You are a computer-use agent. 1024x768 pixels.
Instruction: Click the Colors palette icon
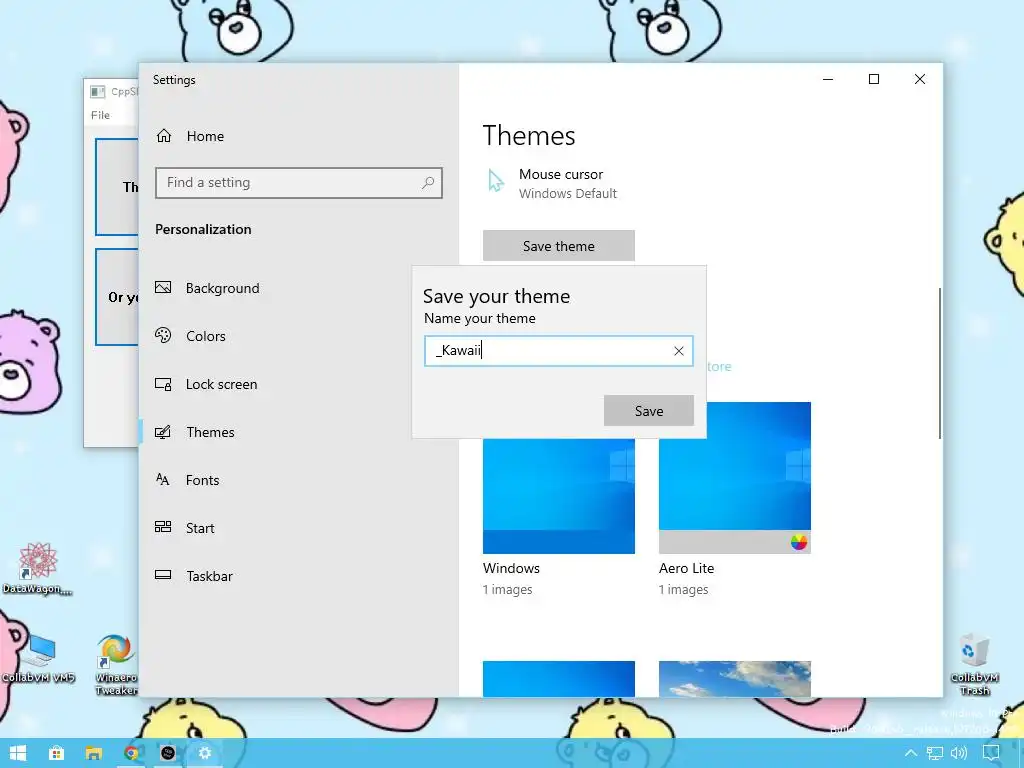(x=163, y=335)
